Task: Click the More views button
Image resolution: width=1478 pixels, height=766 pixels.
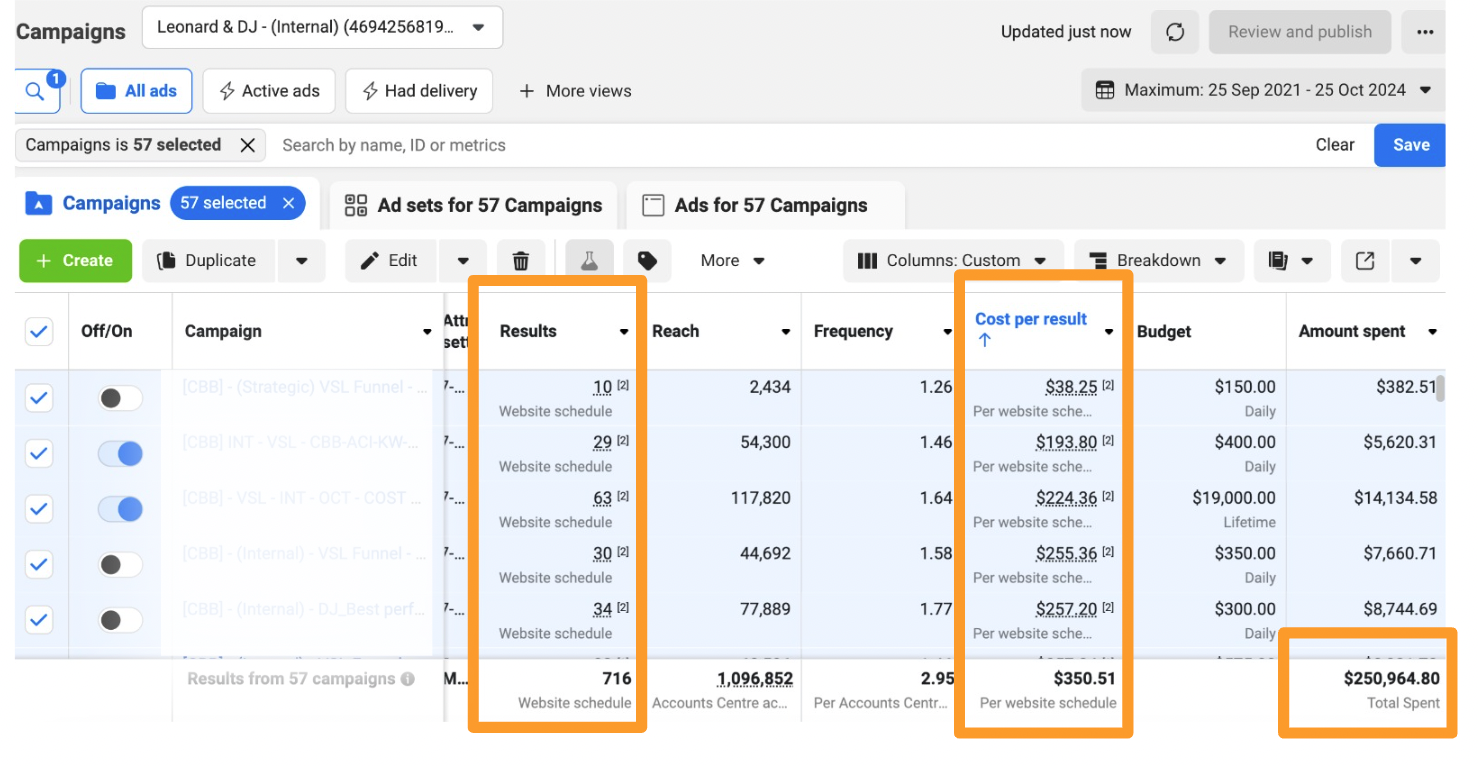Action: (x=575, y=91)
